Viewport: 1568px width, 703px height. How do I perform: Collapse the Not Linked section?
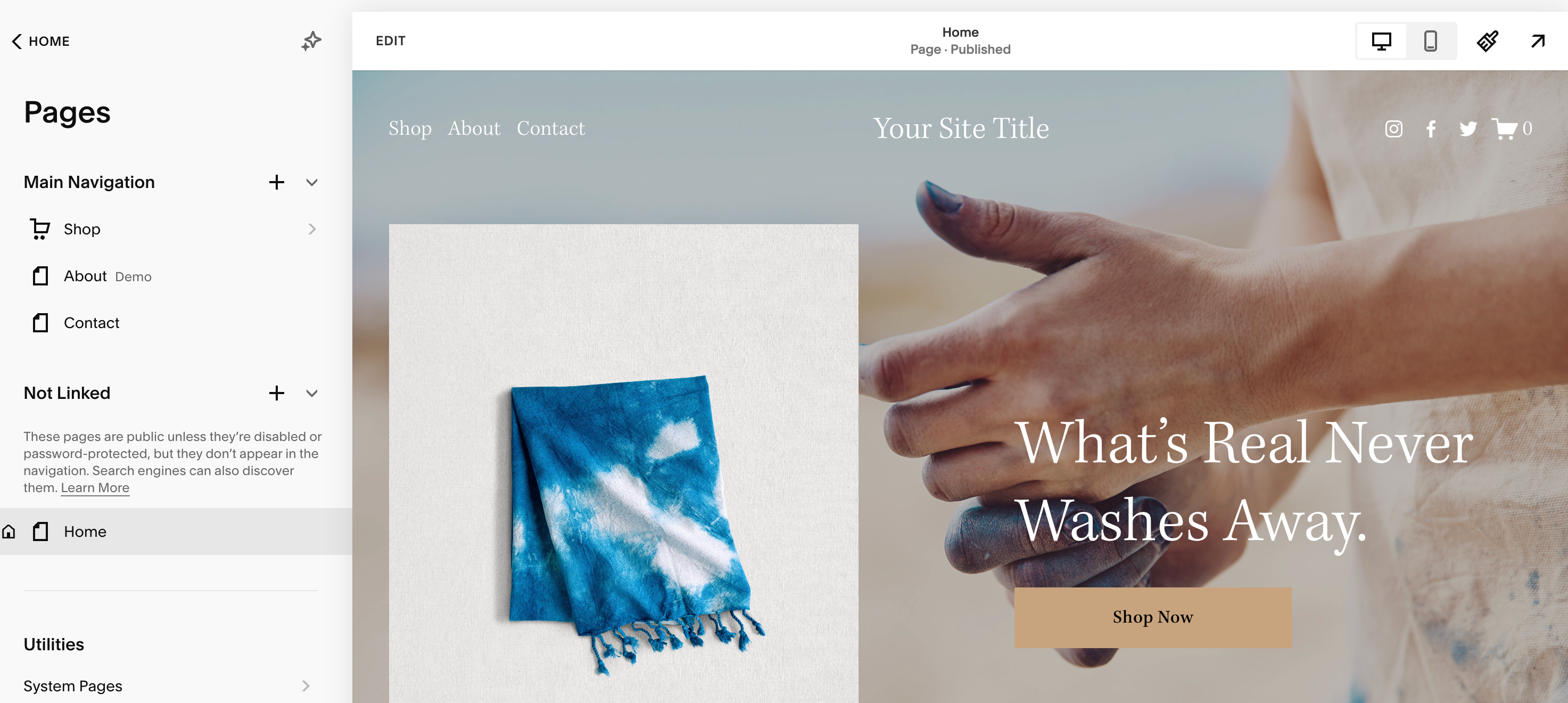click(x=312, y=393)
